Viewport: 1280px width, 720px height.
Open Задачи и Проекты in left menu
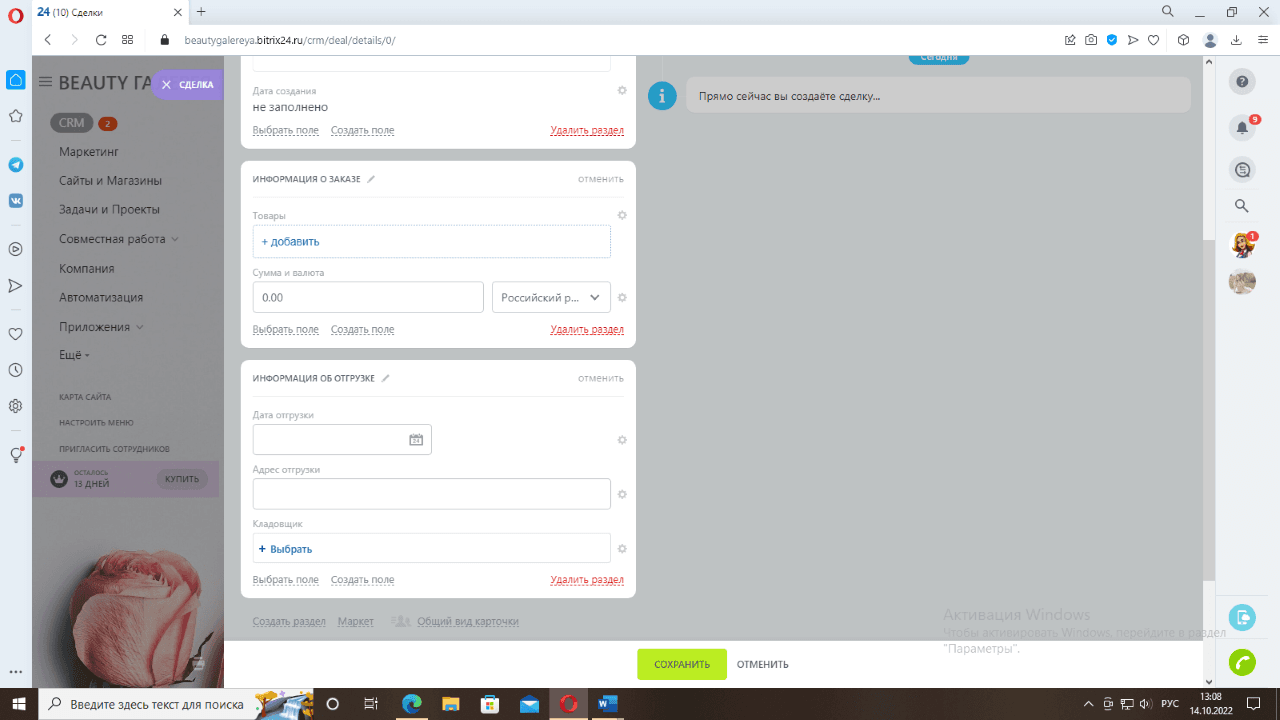point(109,210)
